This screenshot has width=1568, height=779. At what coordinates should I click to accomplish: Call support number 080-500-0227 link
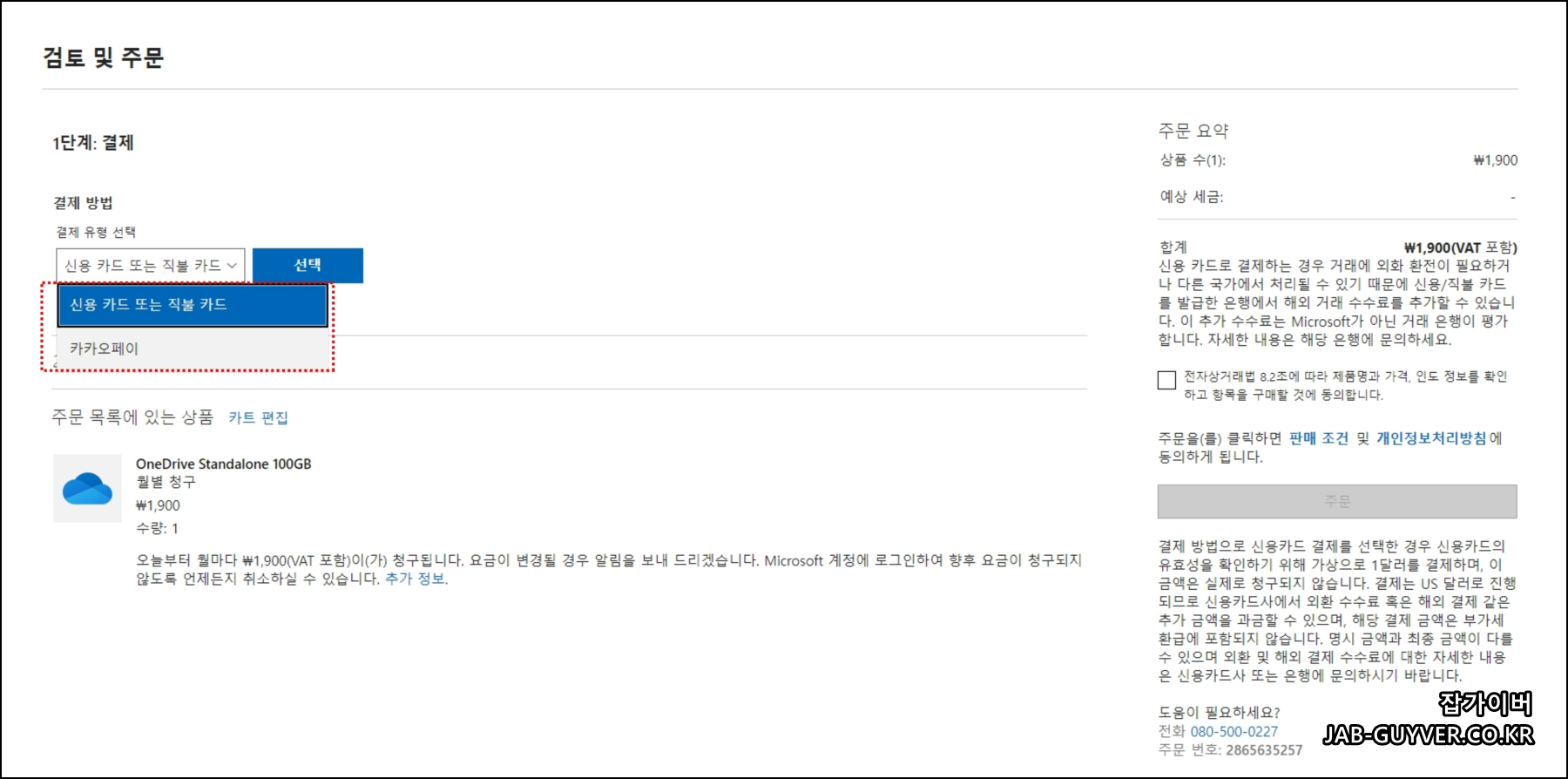tap(1234, 732)
